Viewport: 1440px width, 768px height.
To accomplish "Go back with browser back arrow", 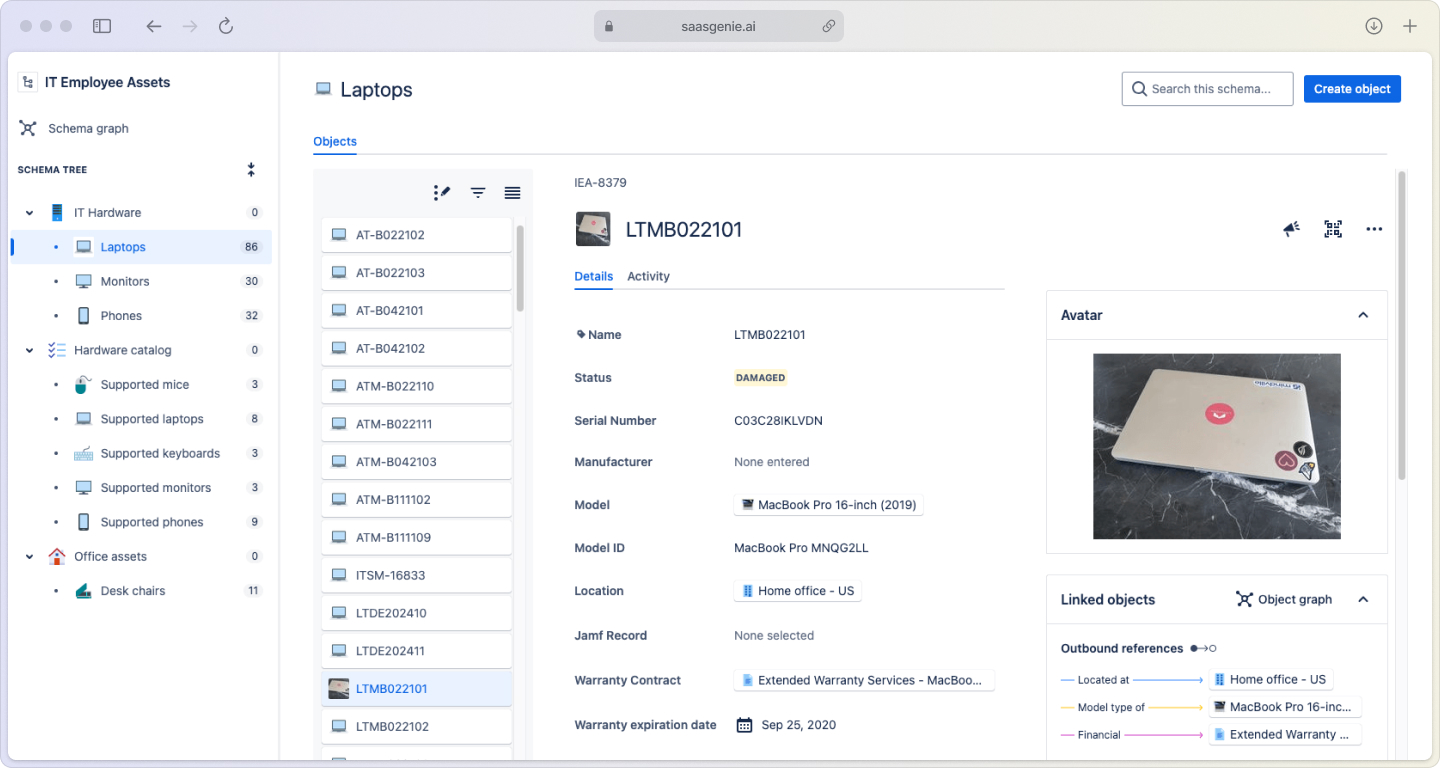I will 153,26.
